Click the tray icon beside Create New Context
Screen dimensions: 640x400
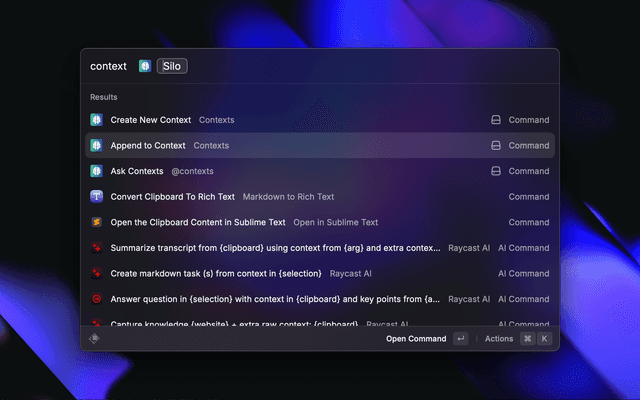pos(495,120)
